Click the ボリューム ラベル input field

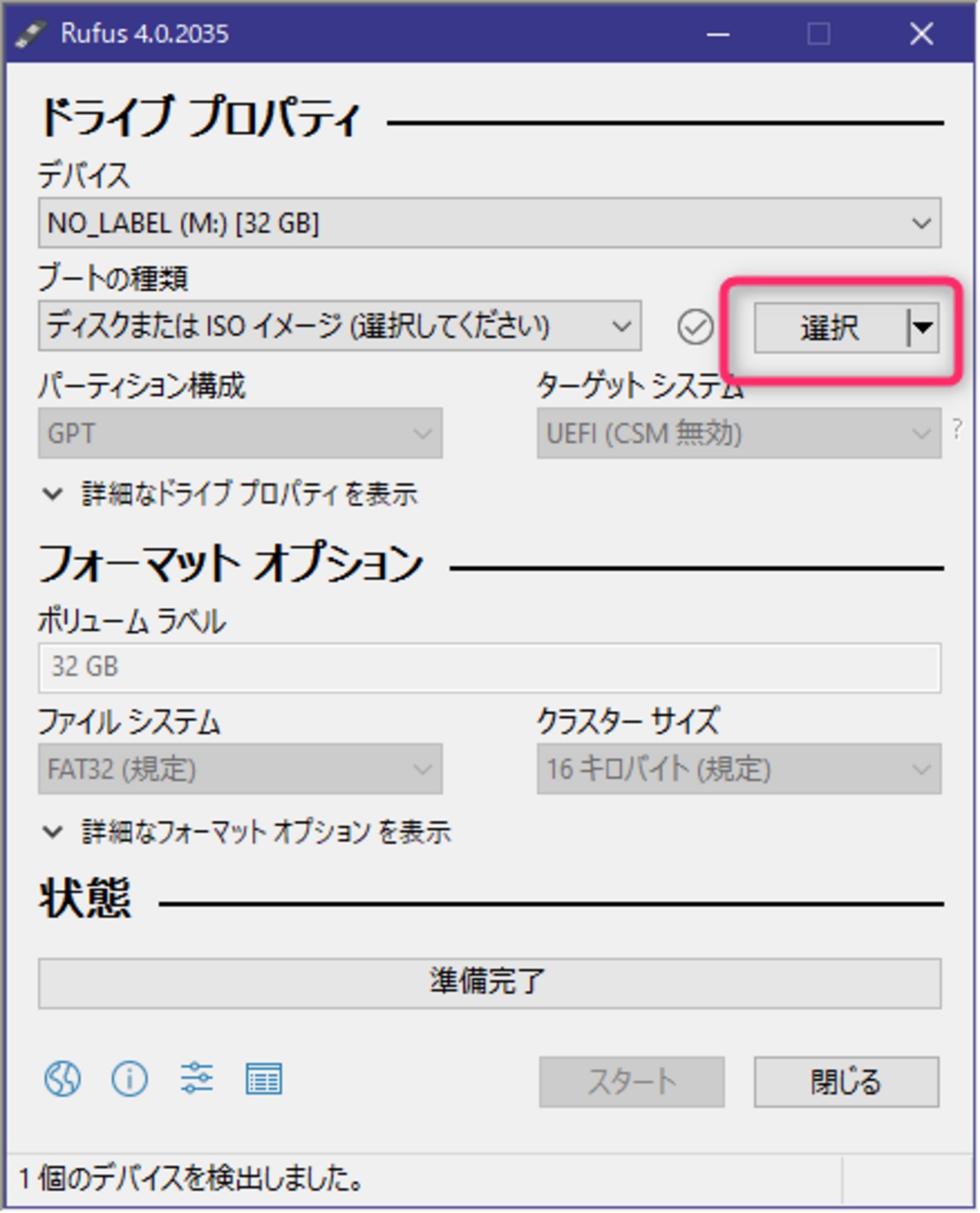pyautogui.click(x=490, y=667)
